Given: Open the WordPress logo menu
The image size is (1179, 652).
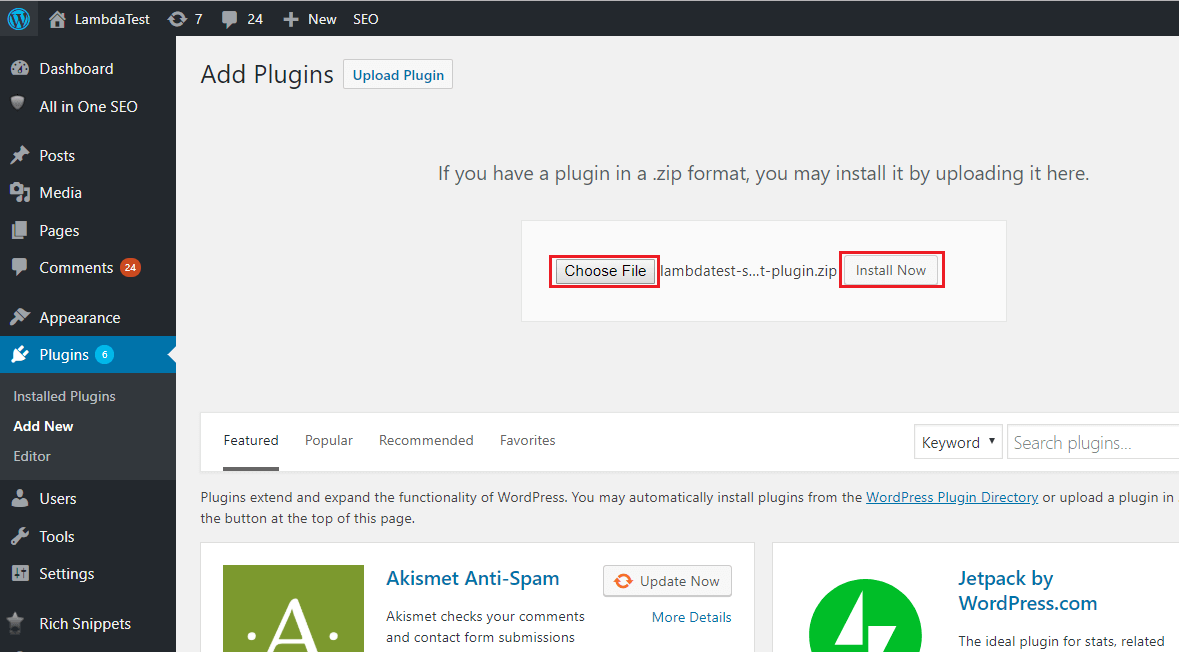Looking at the screenshot, I should tap(18, 18).
